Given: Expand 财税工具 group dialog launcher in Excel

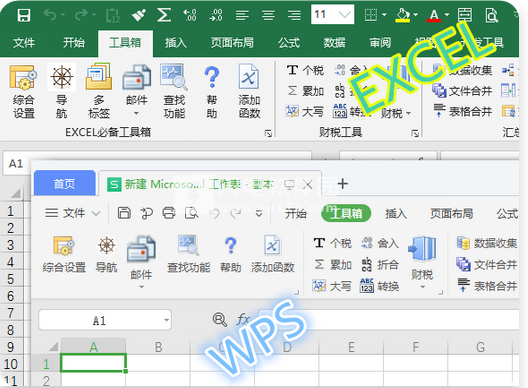Looking at the screenshot, I should pos(415,134).
